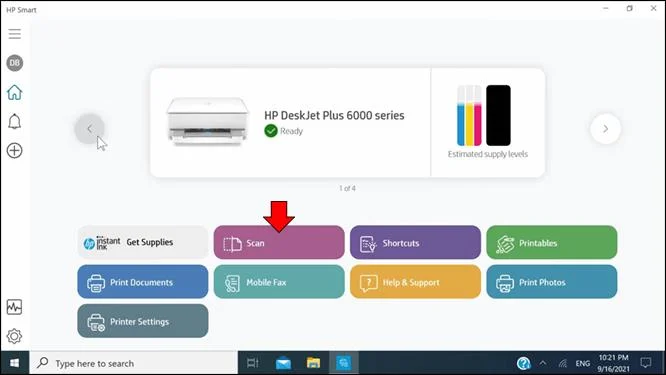Open the Printables tile
The height and width of the screenshot is (375, 666).
tap(552, 242)
